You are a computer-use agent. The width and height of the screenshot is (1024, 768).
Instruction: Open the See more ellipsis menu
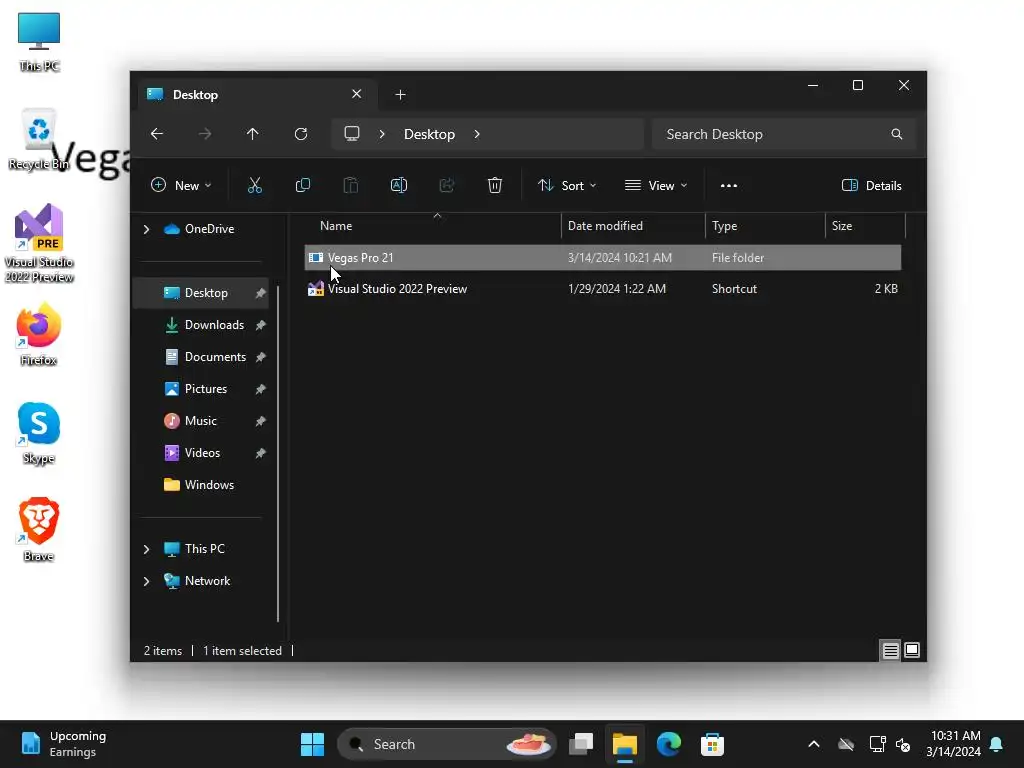click(729, 185)
